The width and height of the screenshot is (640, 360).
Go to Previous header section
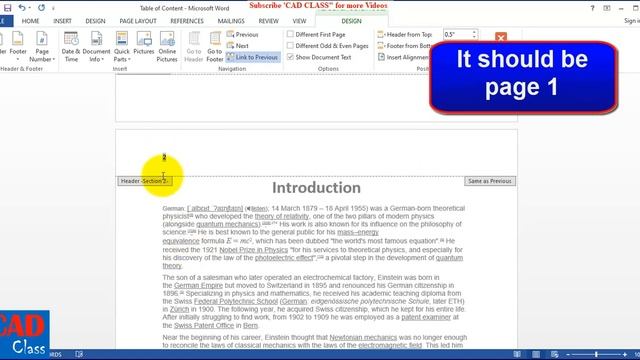tap(242, 35)
